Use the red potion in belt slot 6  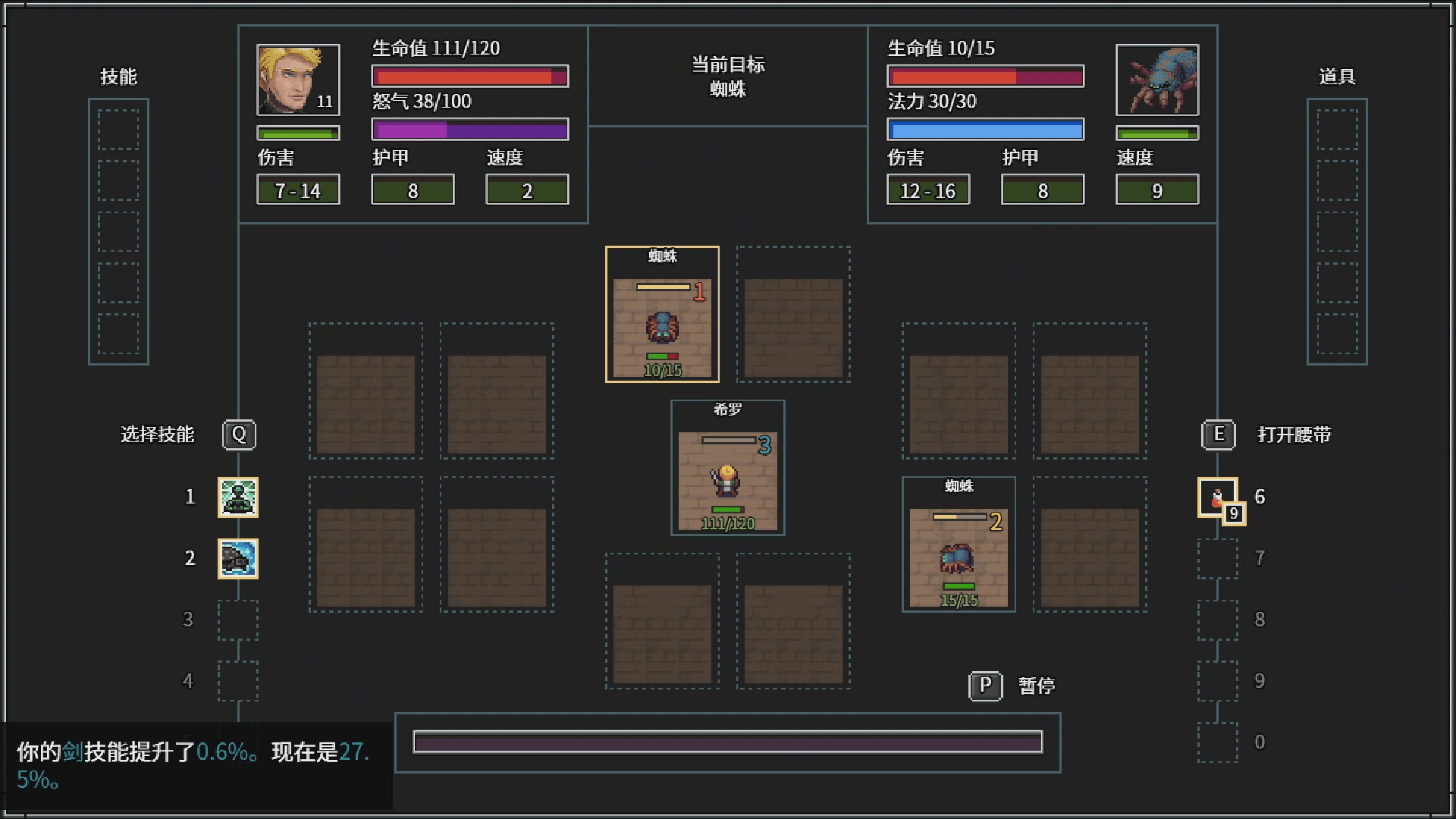pos(1217,497)
